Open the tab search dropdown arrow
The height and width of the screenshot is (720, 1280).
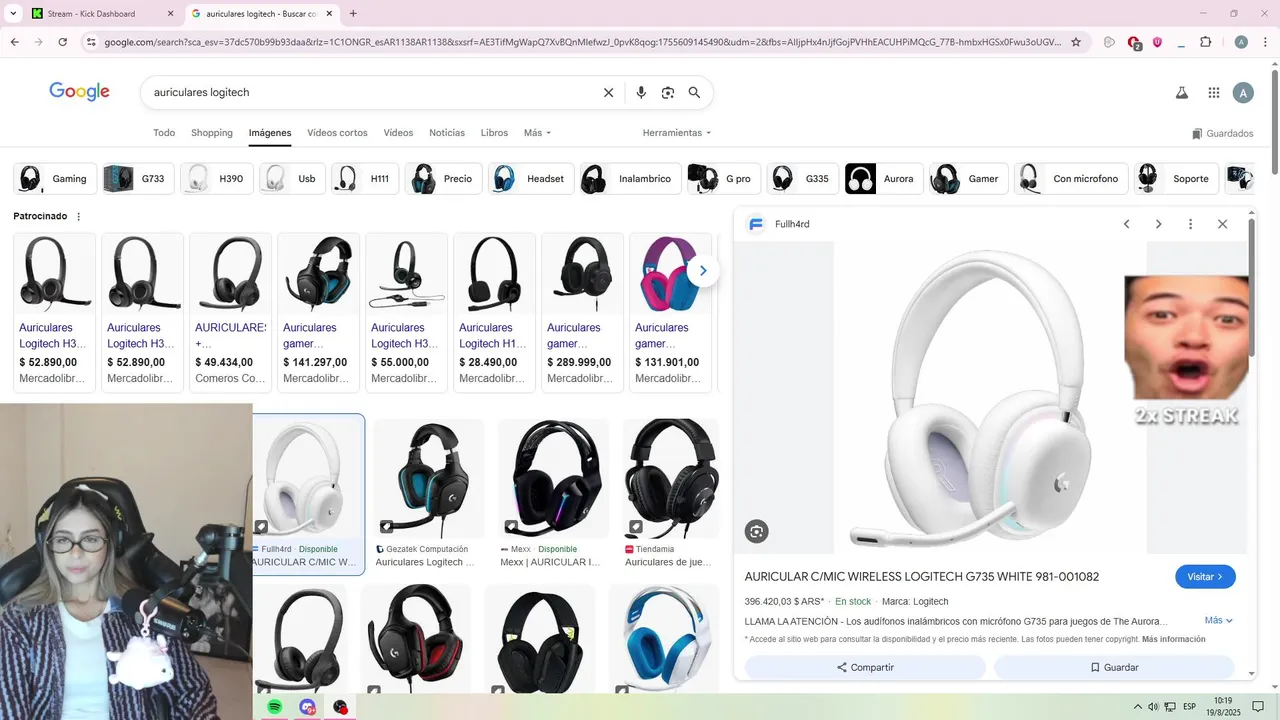tap(13, 14)
